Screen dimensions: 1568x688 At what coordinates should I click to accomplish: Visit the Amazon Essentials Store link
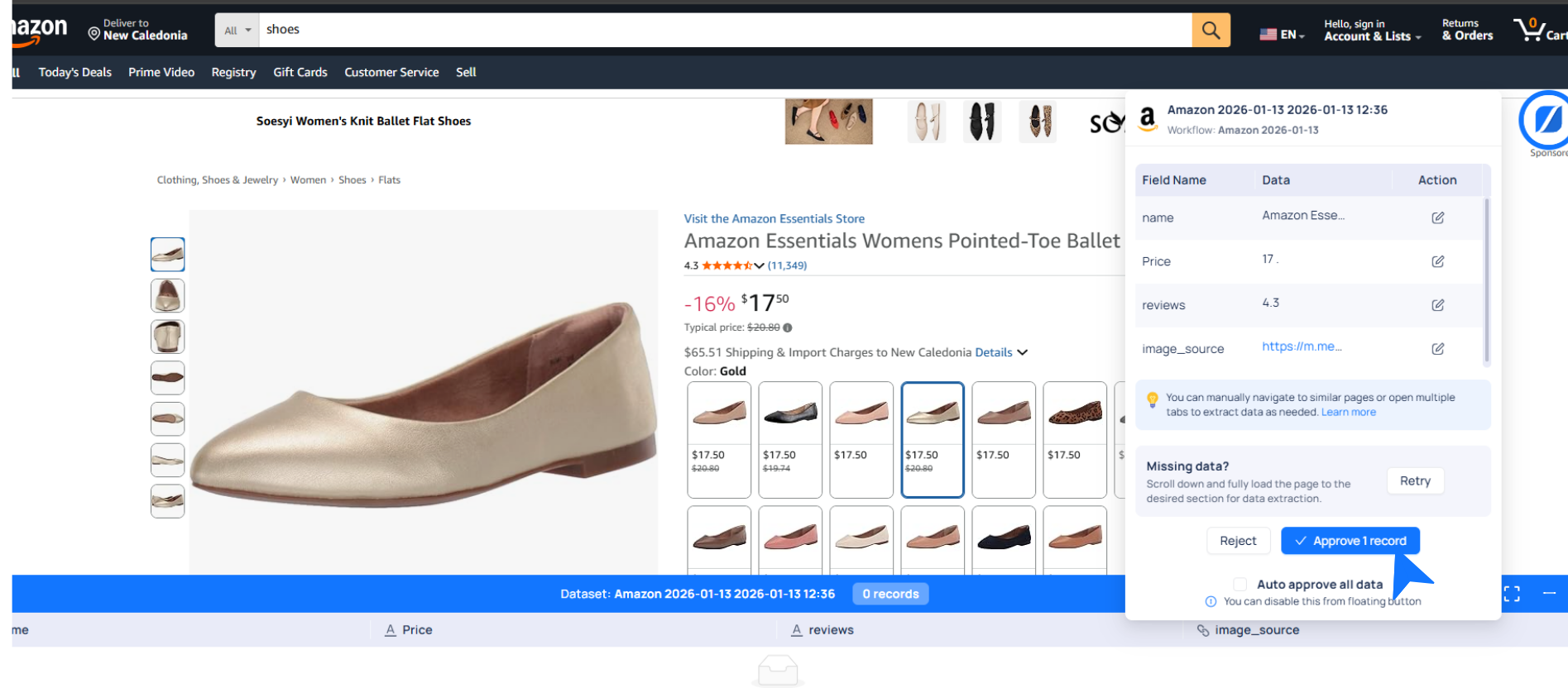(774, 218)
